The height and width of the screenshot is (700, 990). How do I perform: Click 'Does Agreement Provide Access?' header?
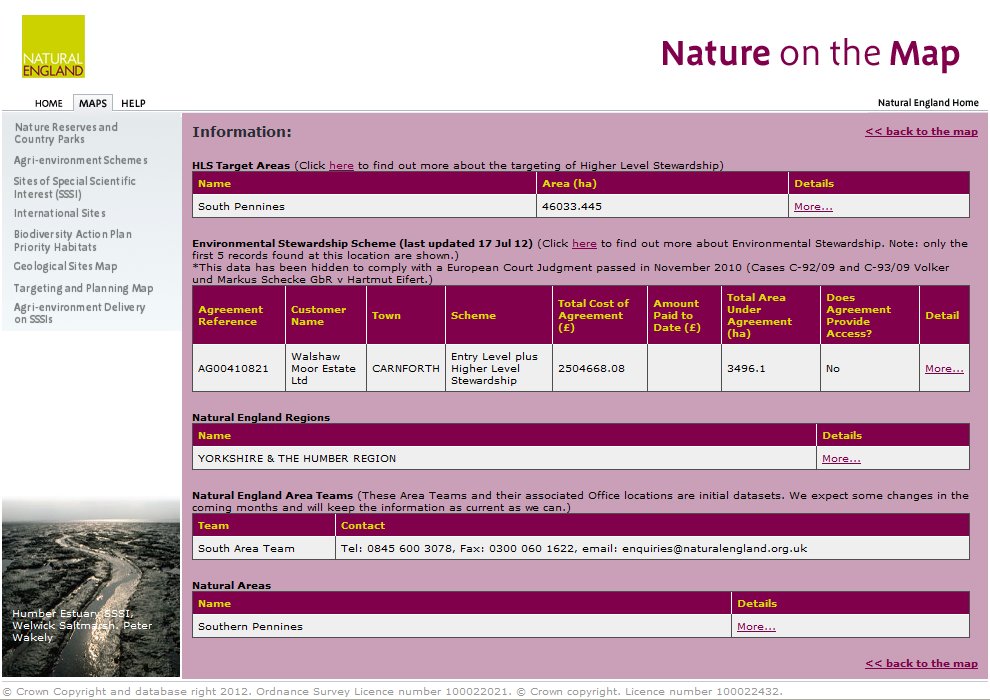[870, 315]
